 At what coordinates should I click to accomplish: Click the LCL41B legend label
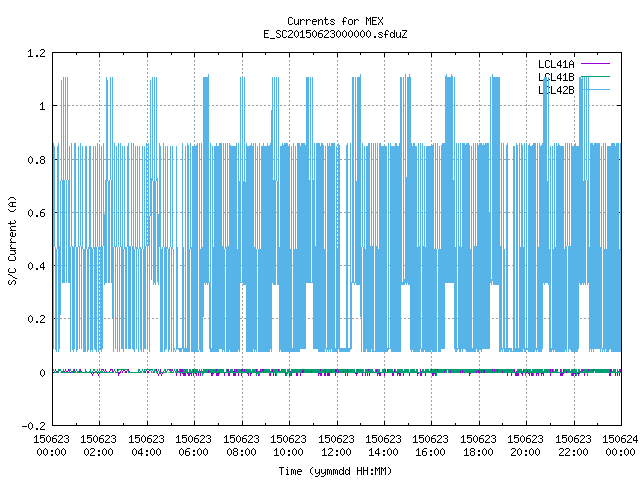coord(556,77)
